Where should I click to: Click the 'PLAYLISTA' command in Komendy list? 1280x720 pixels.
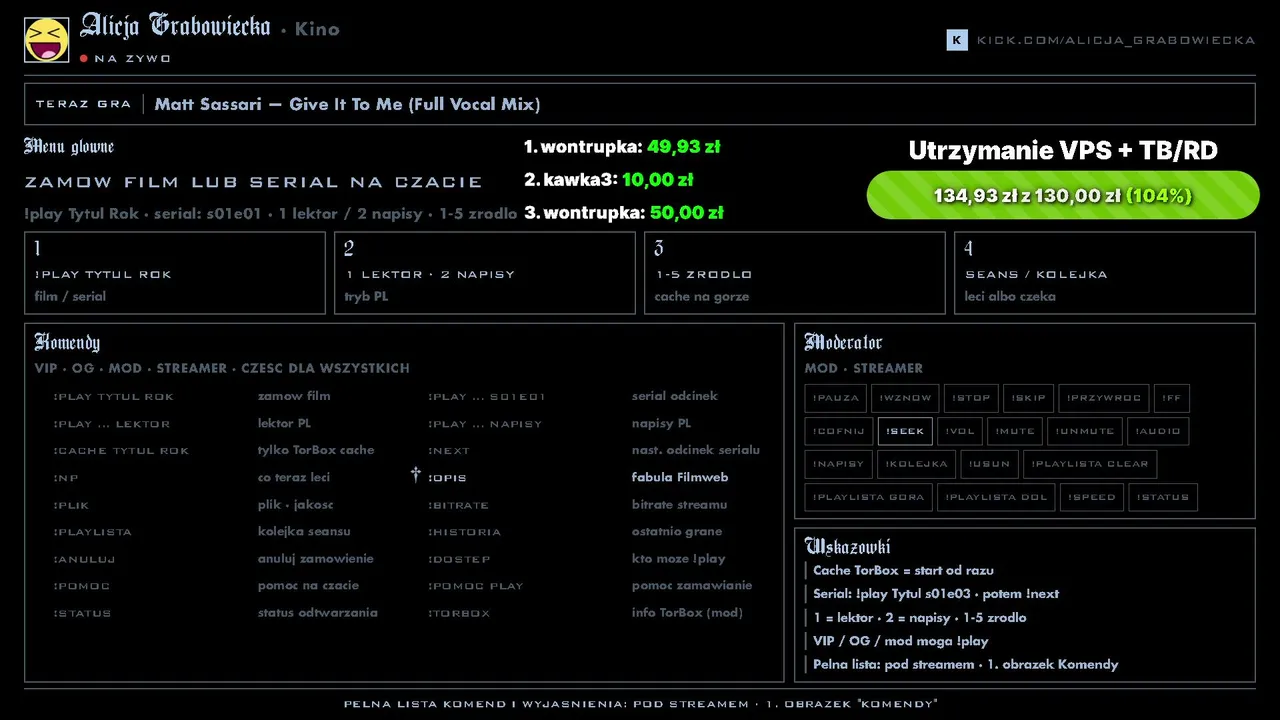92,532
